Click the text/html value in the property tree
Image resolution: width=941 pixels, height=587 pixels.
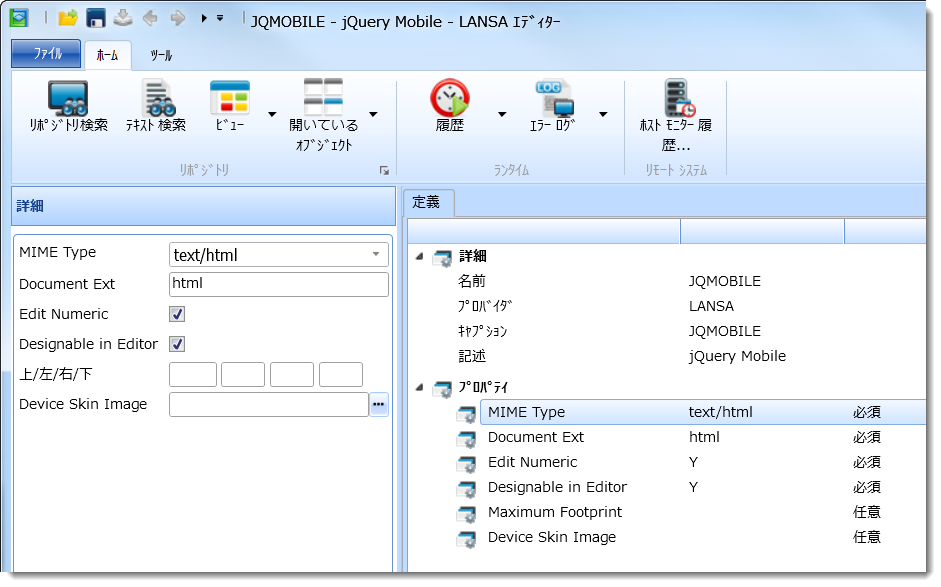(x=720, y=412)
